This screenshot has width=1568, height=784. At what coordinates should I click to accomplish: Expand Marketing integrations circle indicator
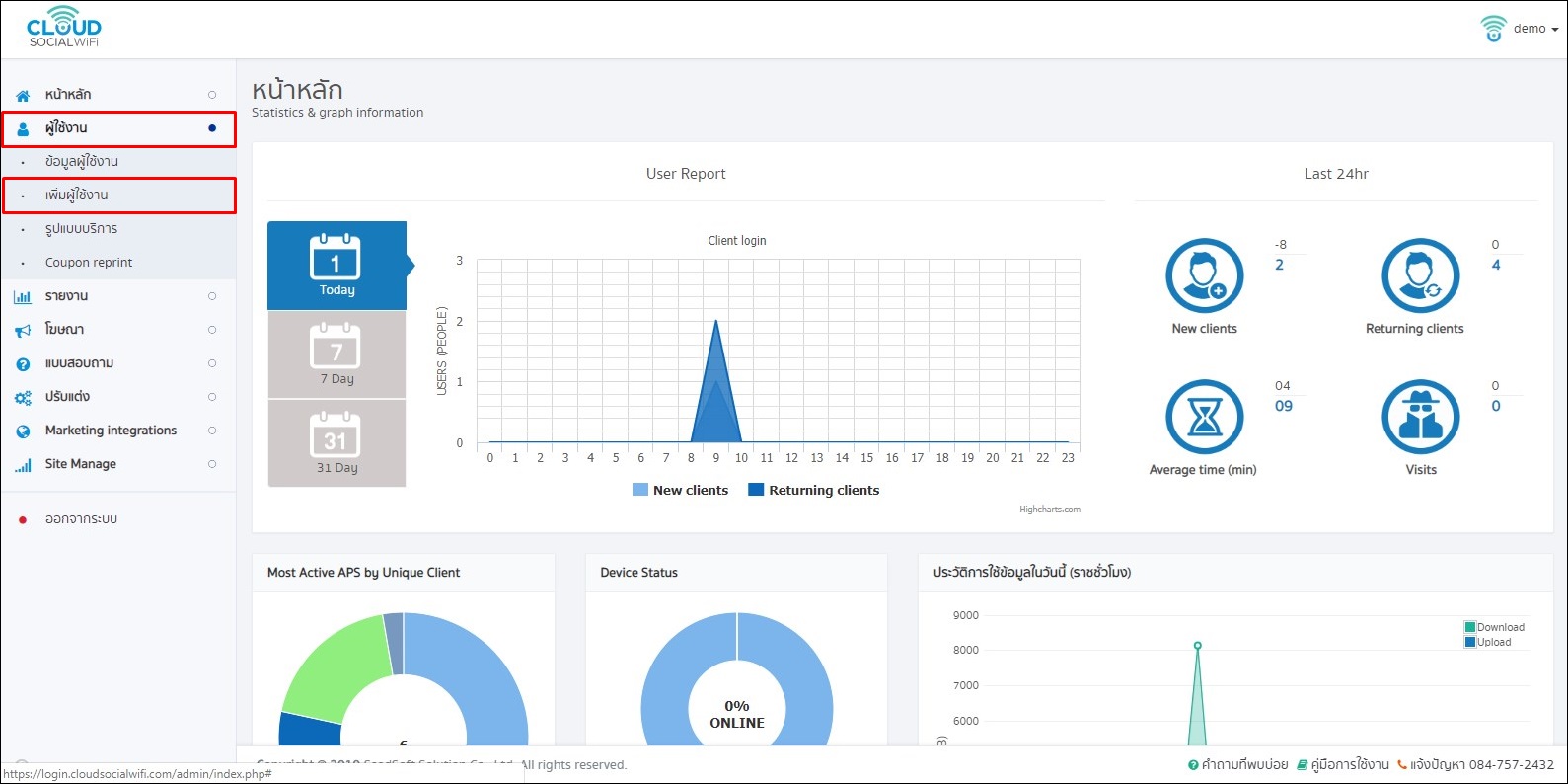[x=212, y=431]
